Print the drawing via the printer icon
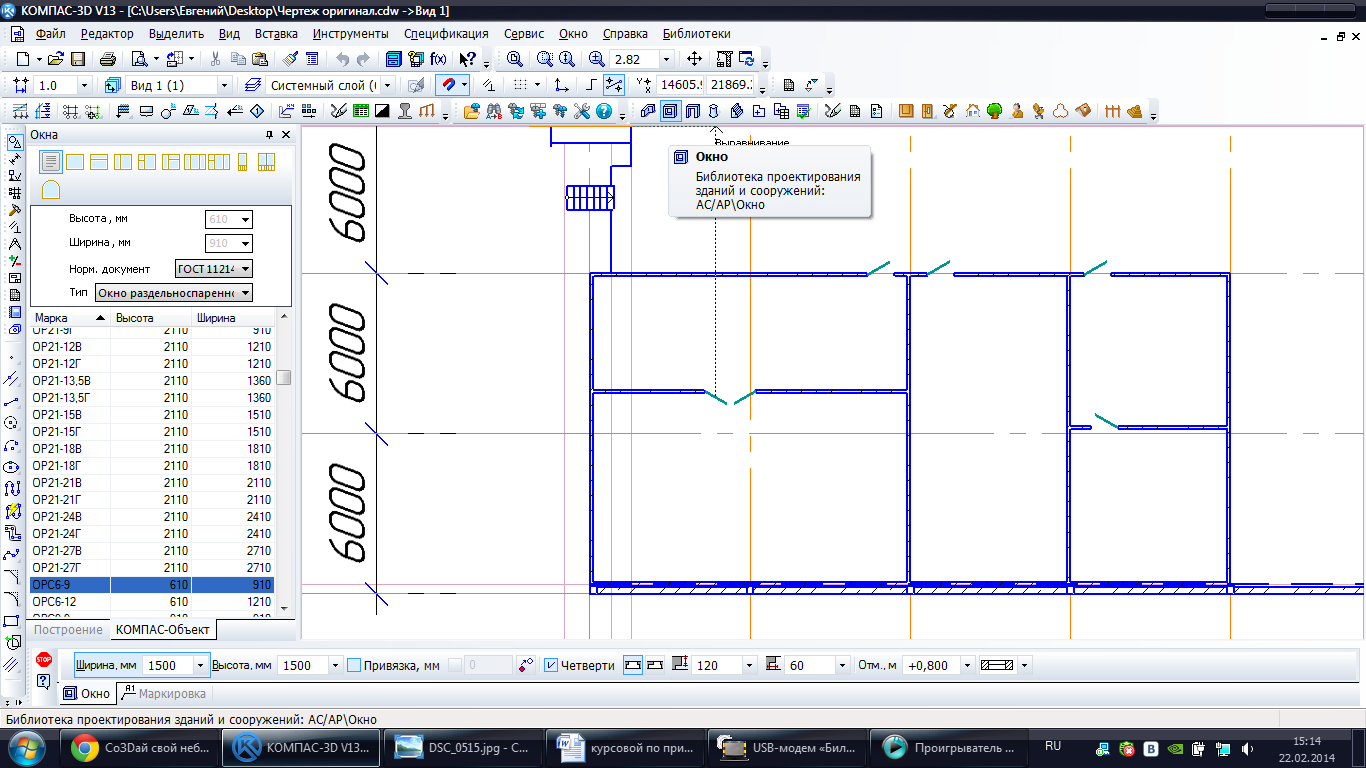This screenshot has height=768, width=1366. pos(108,59)
